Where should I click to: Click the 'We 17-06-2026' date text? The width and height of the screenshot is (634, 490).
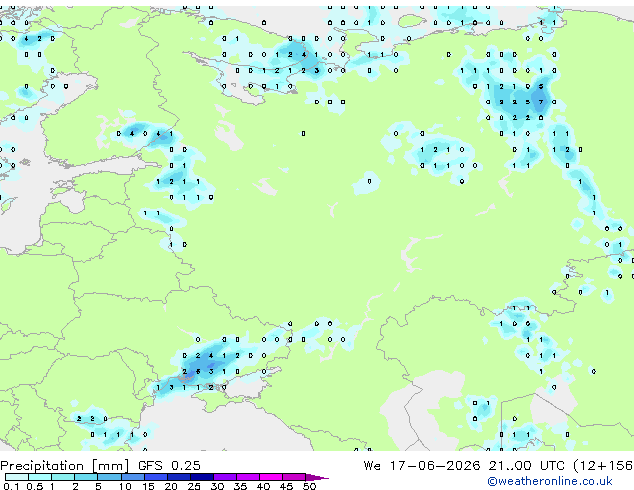pyautogui.click(x=422, y=466)
